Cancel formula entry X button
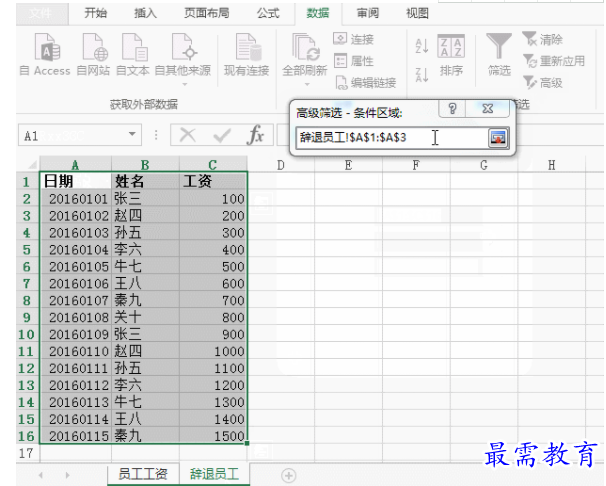606x486 pixels. click(188, 135)
